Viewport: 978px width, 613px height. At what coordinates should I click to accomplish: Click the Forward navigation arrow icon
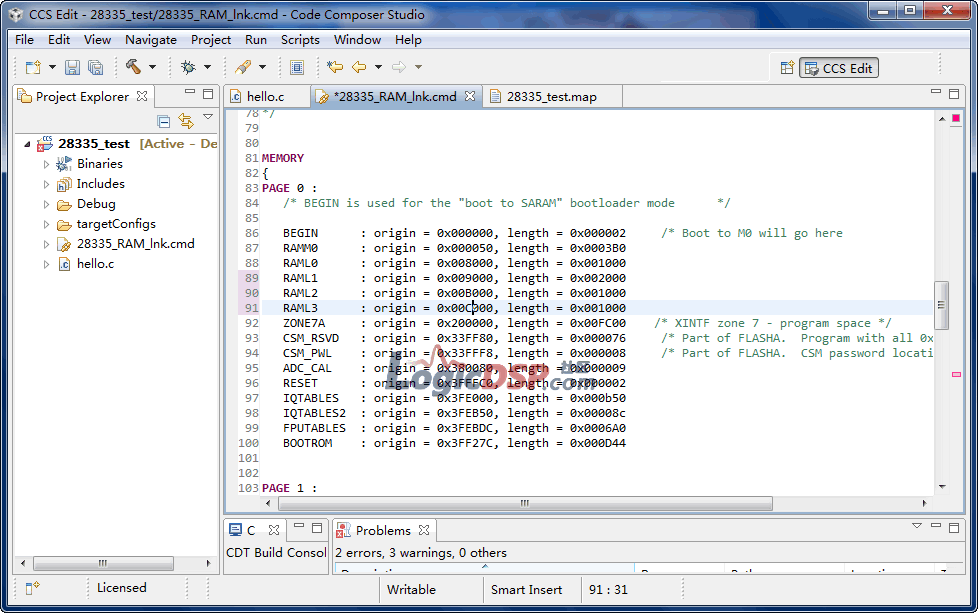(399, 67)
